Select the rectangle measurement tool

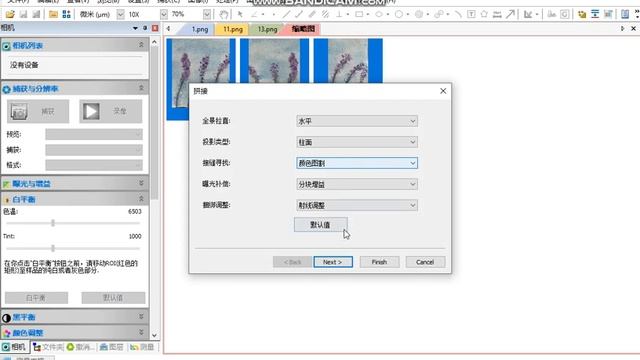pos(359,14)
